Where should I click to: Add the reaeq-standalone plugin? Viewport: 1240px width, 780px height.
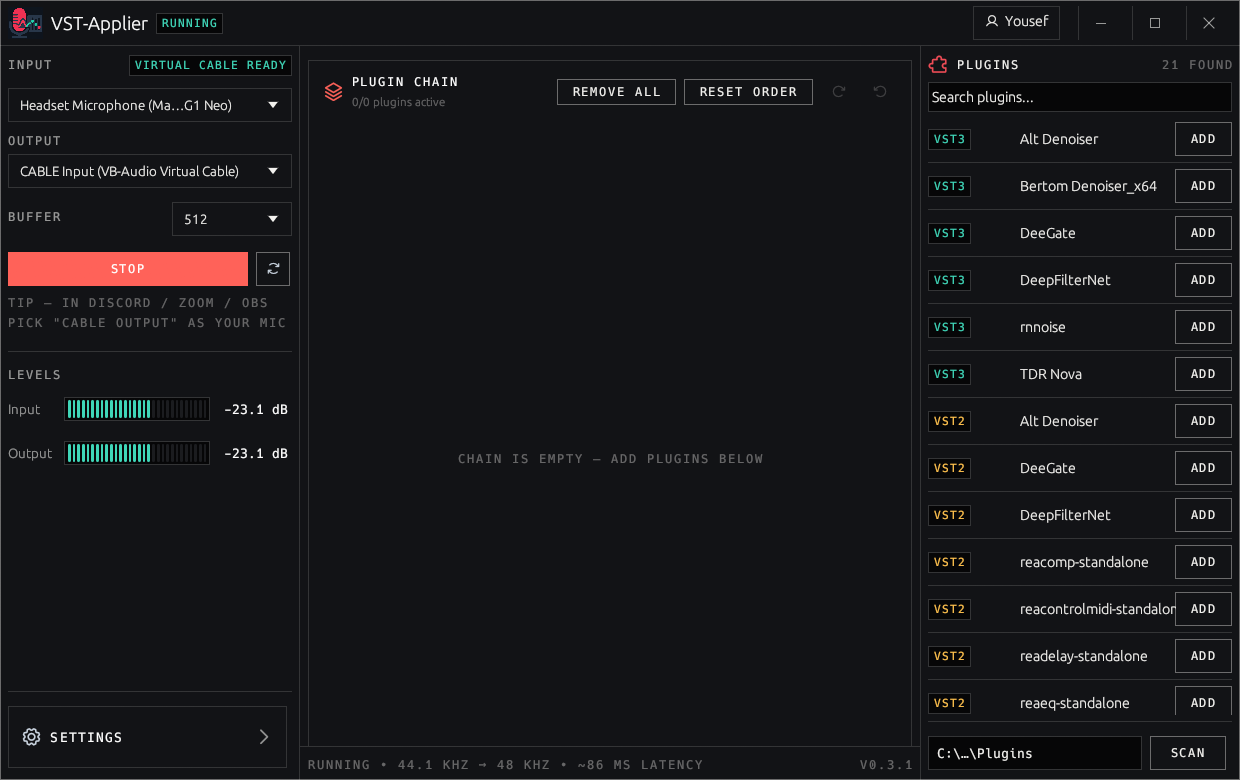click(x=1203, y=703)
